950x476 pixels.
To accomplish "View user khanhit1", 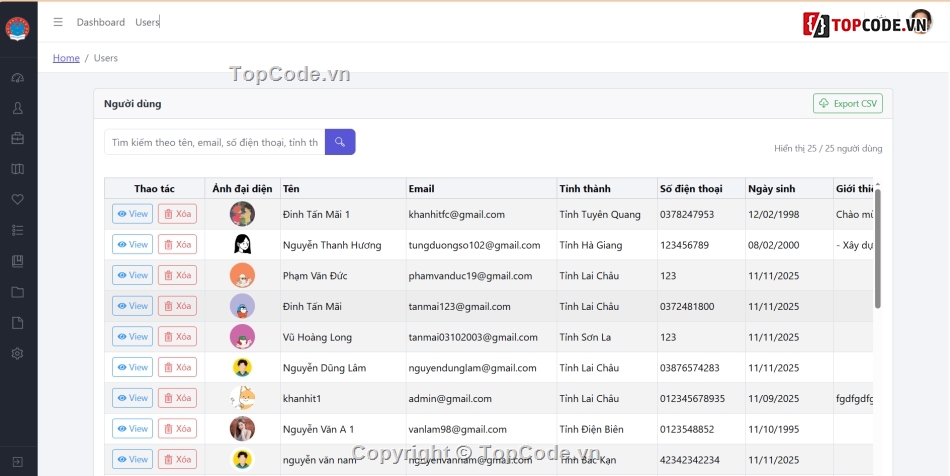I will [132, 398].
